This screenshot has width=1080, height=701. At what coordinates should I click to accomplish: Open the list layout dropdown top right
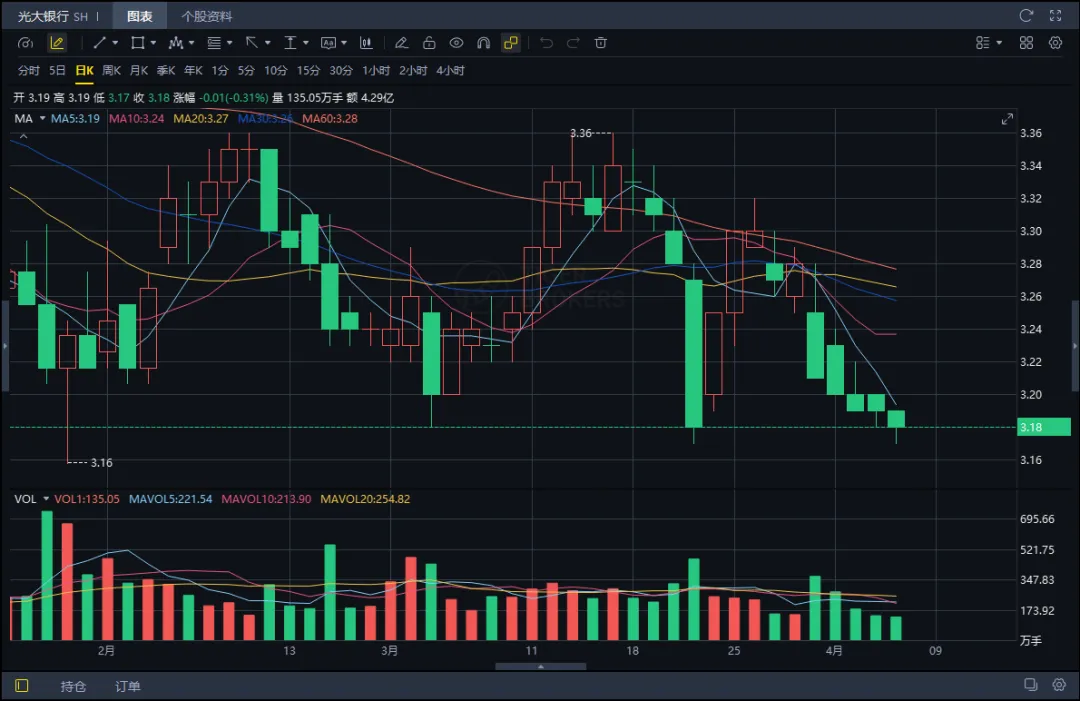click(989, 43)
